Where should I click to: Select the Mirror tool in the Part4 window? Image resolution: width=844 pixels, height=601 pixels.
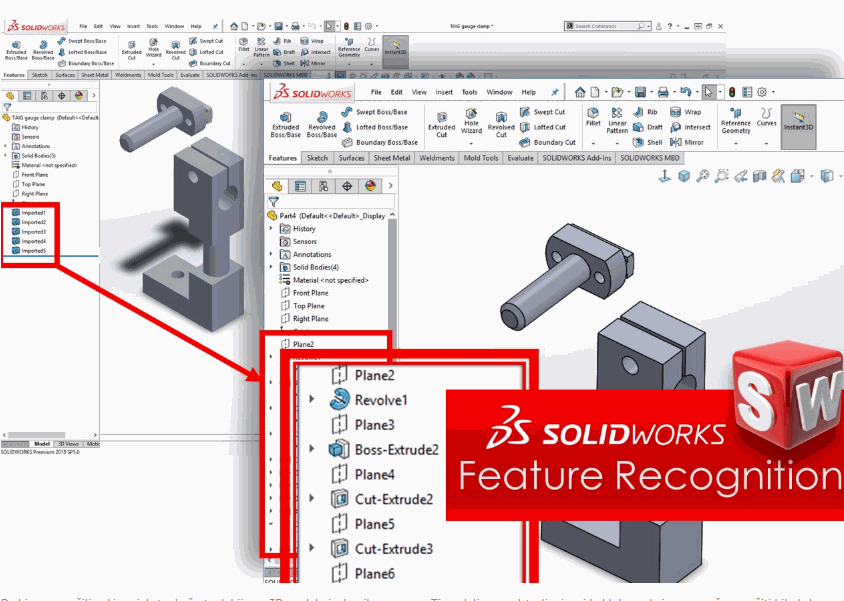[687, 142]
